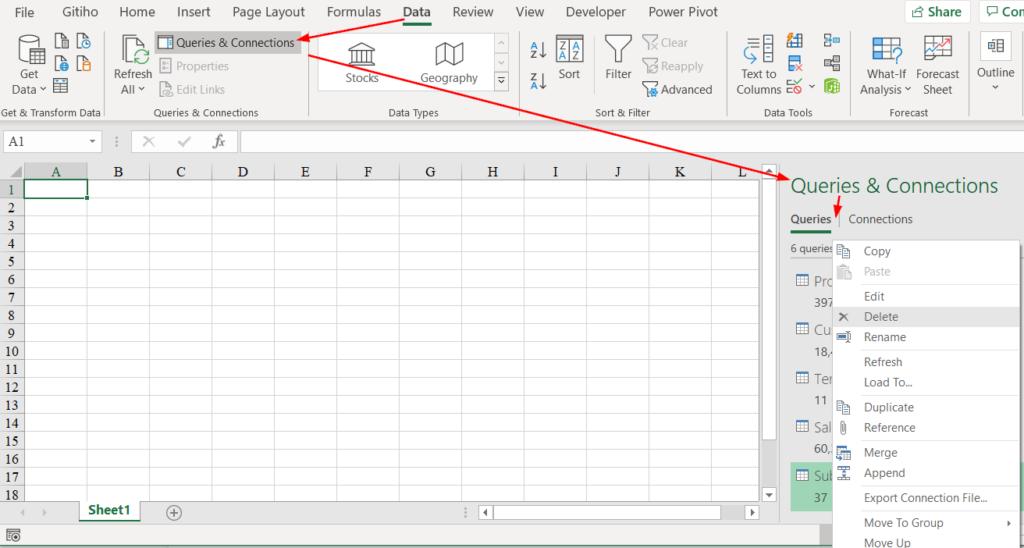Switch to the Insert tab
1024x548 pixels.
tap(193, 12)
